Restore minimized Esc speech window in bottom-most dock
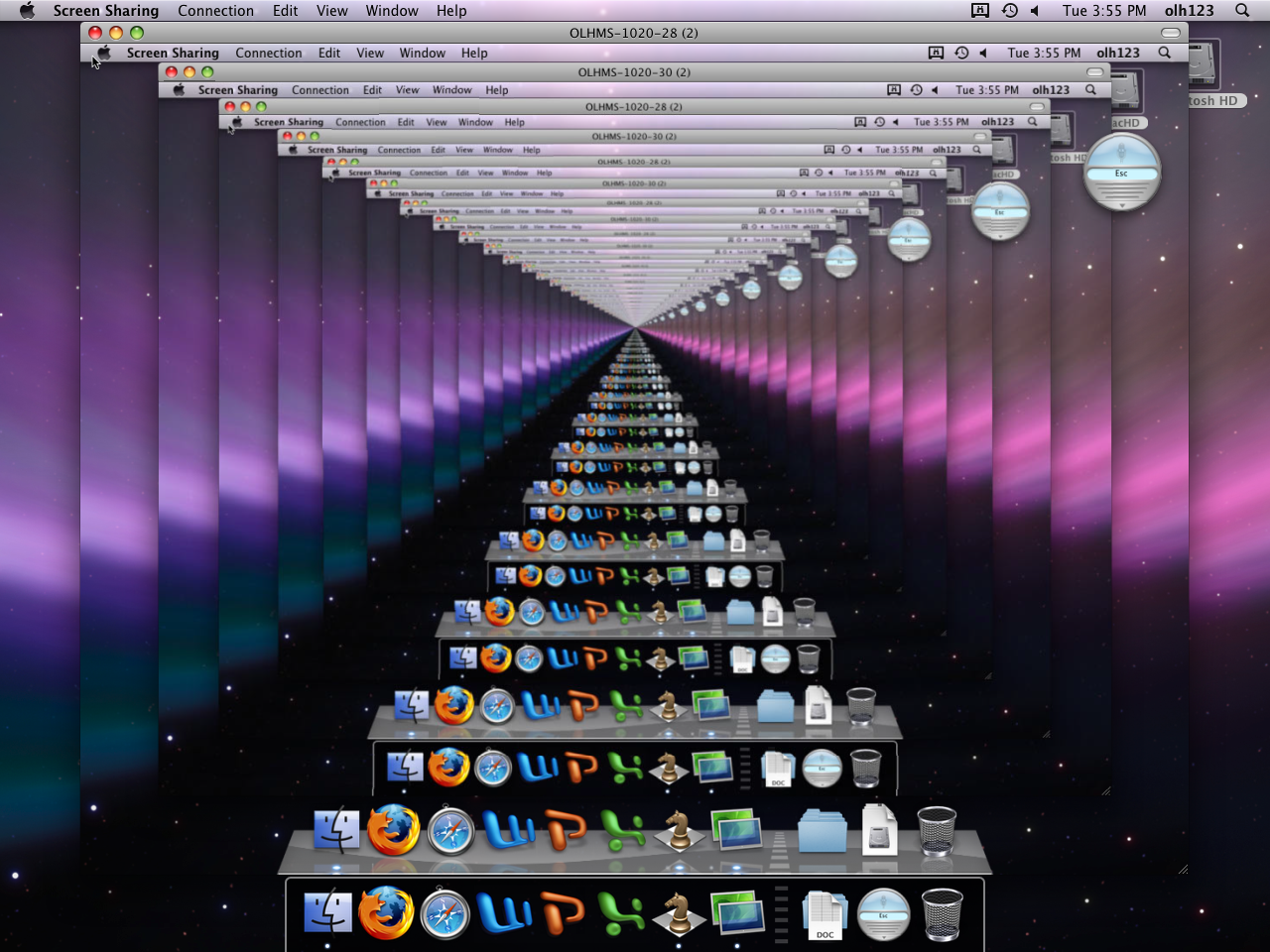 click(883, 913)
